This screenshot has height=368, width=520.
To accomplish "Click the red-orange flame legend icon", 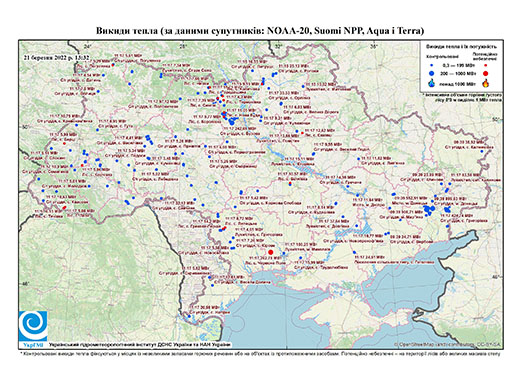I will pyautogui.click(x=486, y=83).
